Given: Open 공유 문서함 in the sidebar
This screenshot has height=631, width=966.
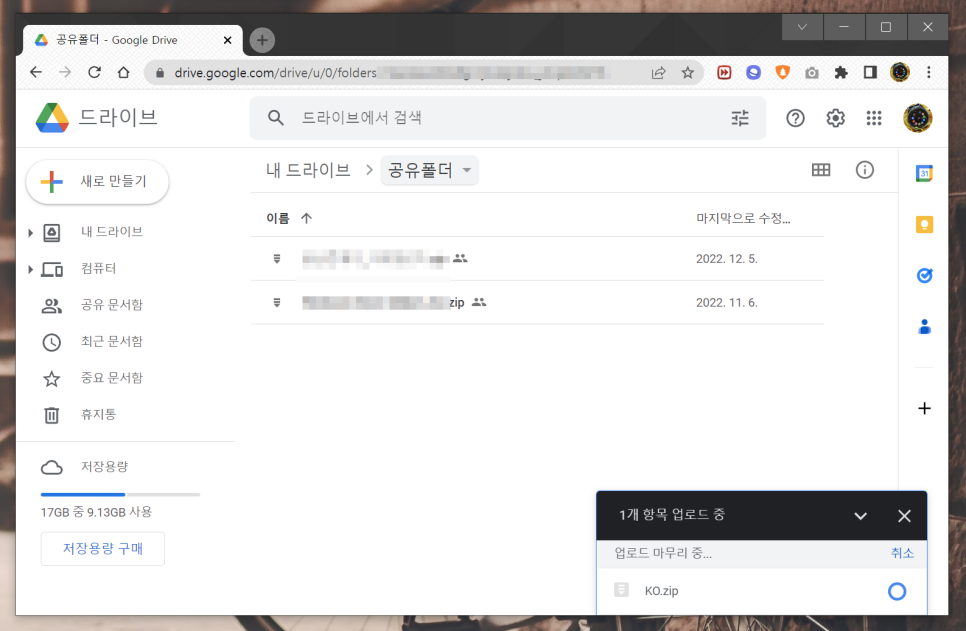Looking at the screenshot, I should (112, 305).
